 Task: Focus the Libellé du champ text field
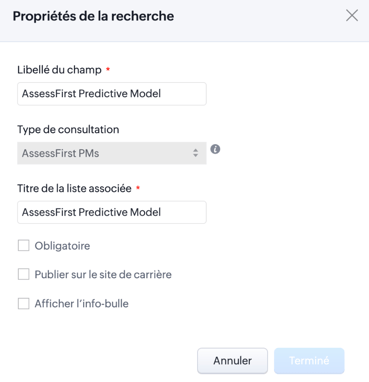point(112,94)
